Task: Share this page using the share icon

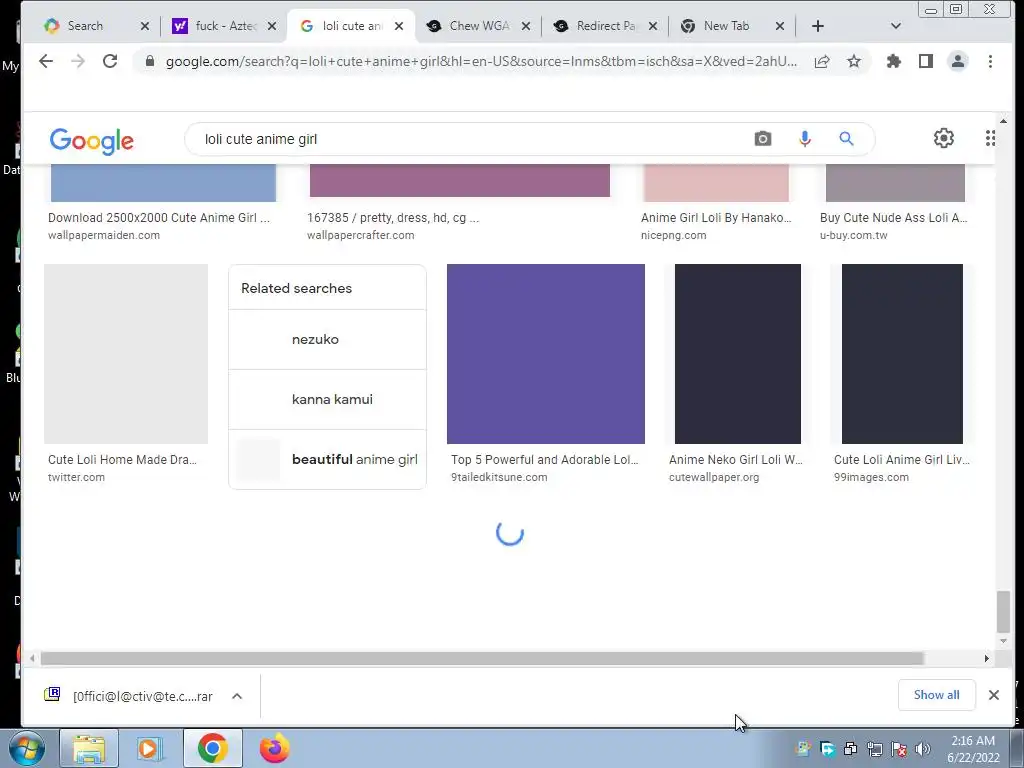Action: pyautogui.click(x=822, y=61)
